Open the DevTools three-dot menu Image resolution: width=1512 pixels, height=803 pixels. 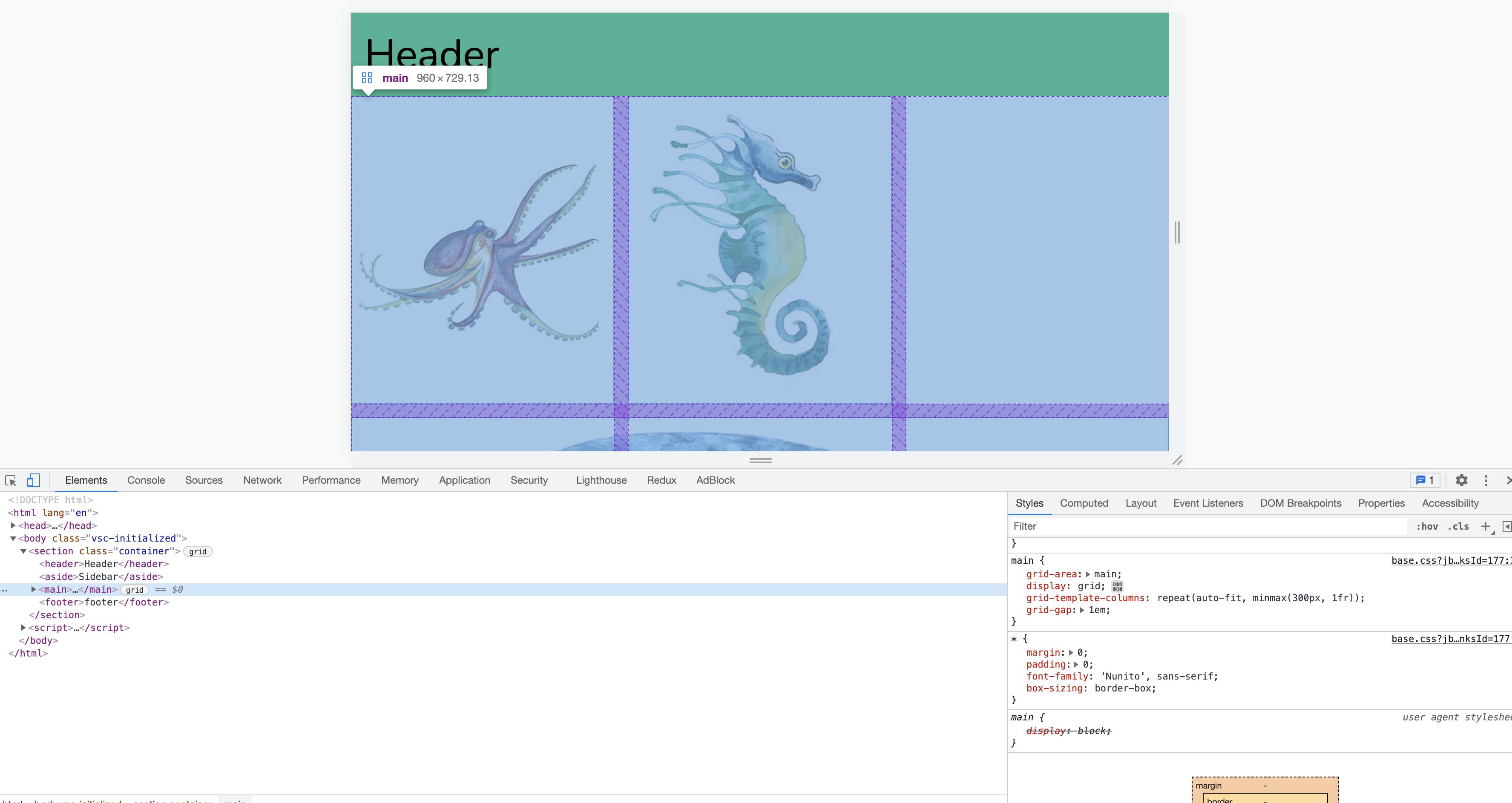click(1486, 480)
